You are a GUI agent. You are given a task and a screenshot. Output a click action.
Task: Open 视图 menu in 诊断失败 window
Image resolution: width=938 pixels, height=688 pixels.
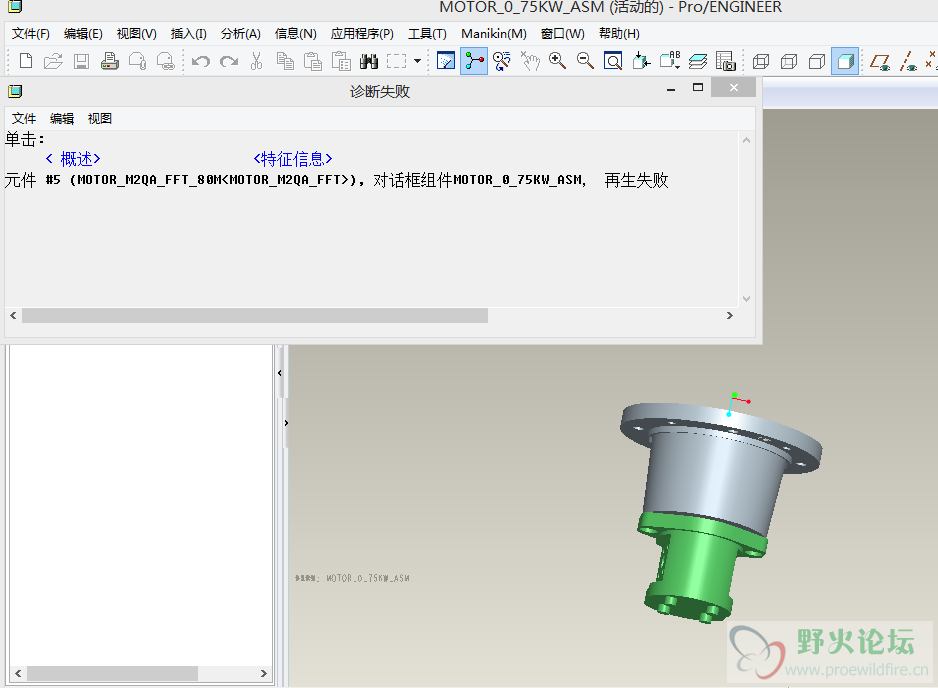pyautogui.click(x=99, y=118)
